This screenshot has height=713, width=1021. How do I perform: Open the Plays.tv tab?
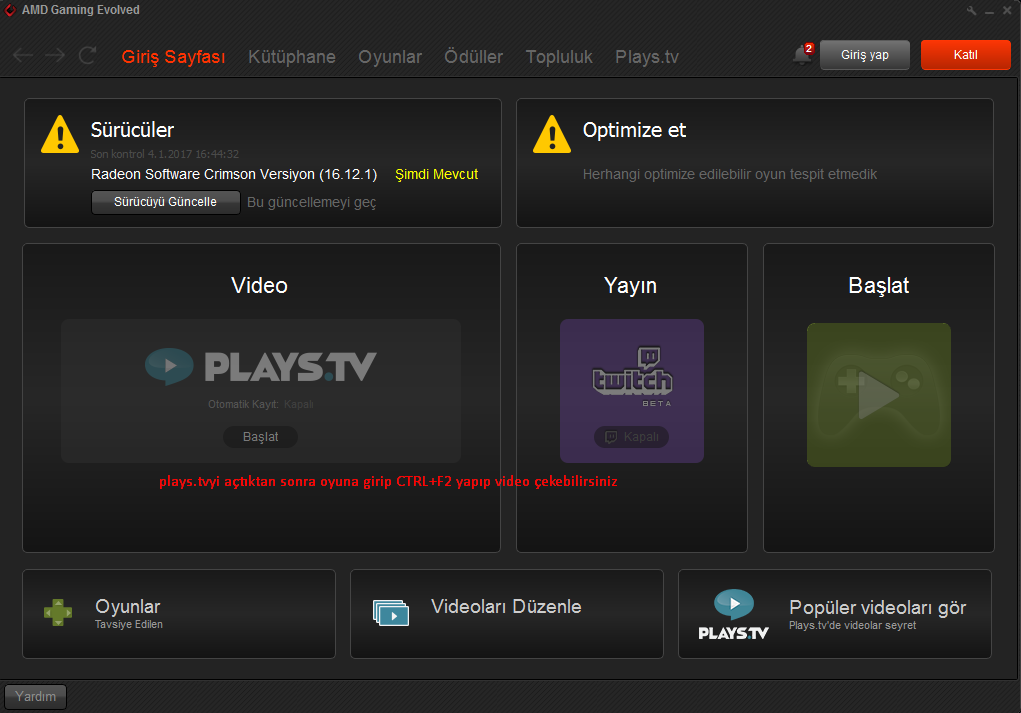click(x=647, y=57)
